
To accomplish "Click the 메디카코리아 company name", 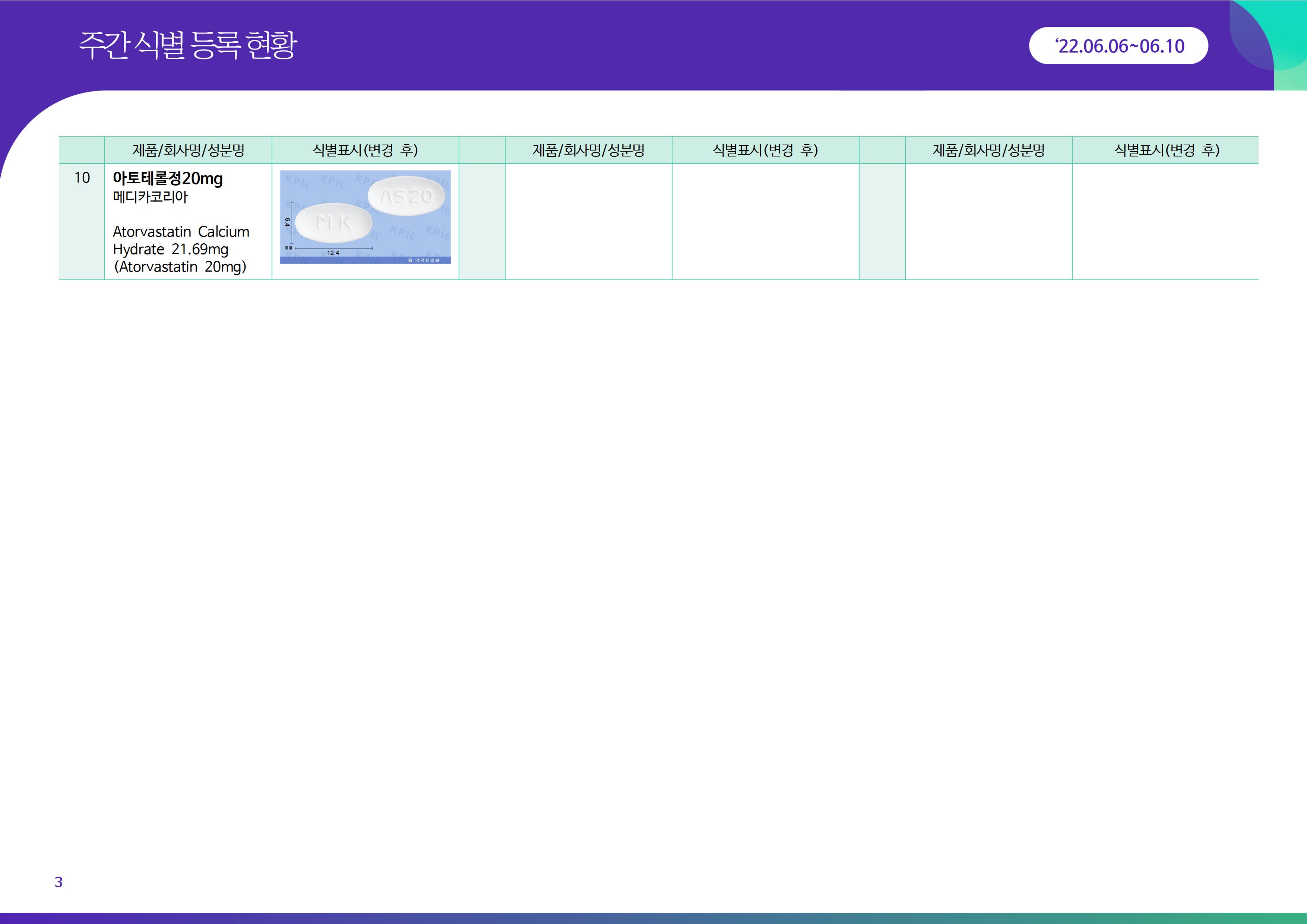I will (150, 197).
